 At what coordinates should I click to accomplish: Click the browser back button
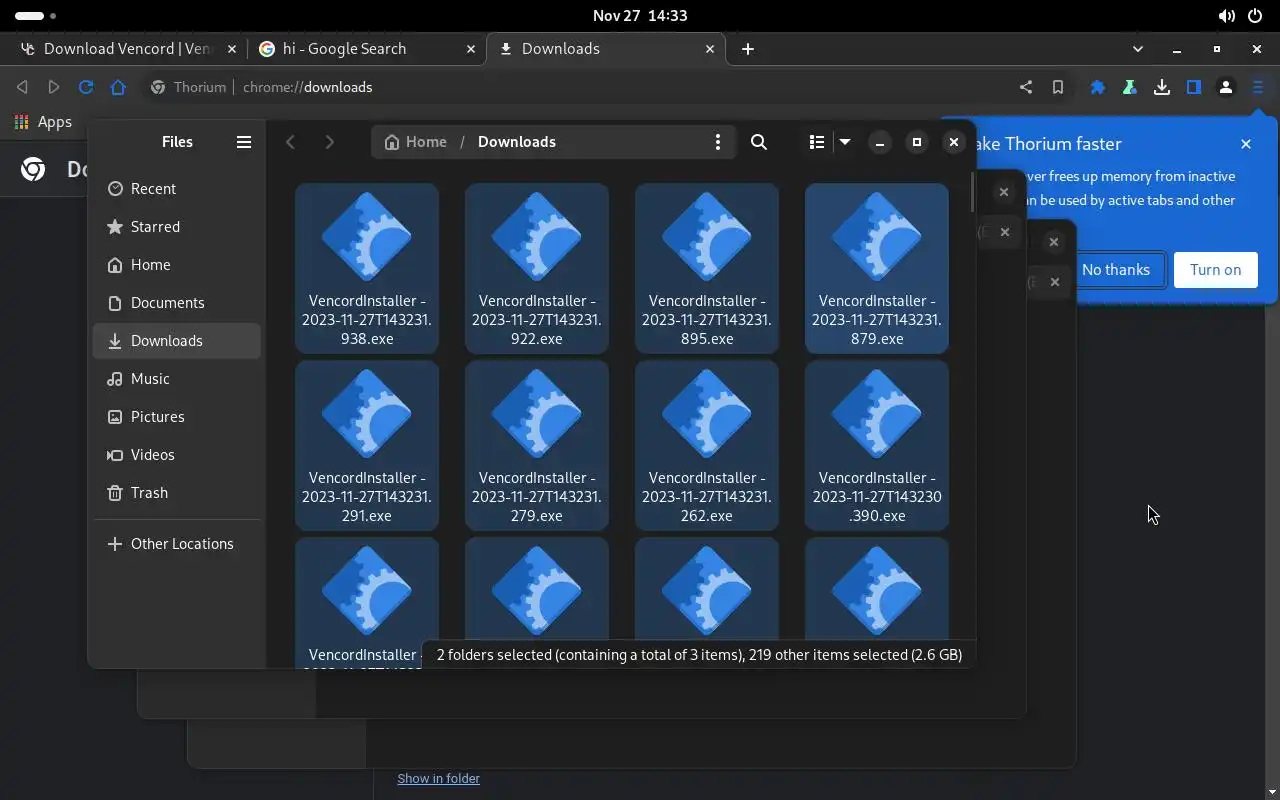pos(22,87)
